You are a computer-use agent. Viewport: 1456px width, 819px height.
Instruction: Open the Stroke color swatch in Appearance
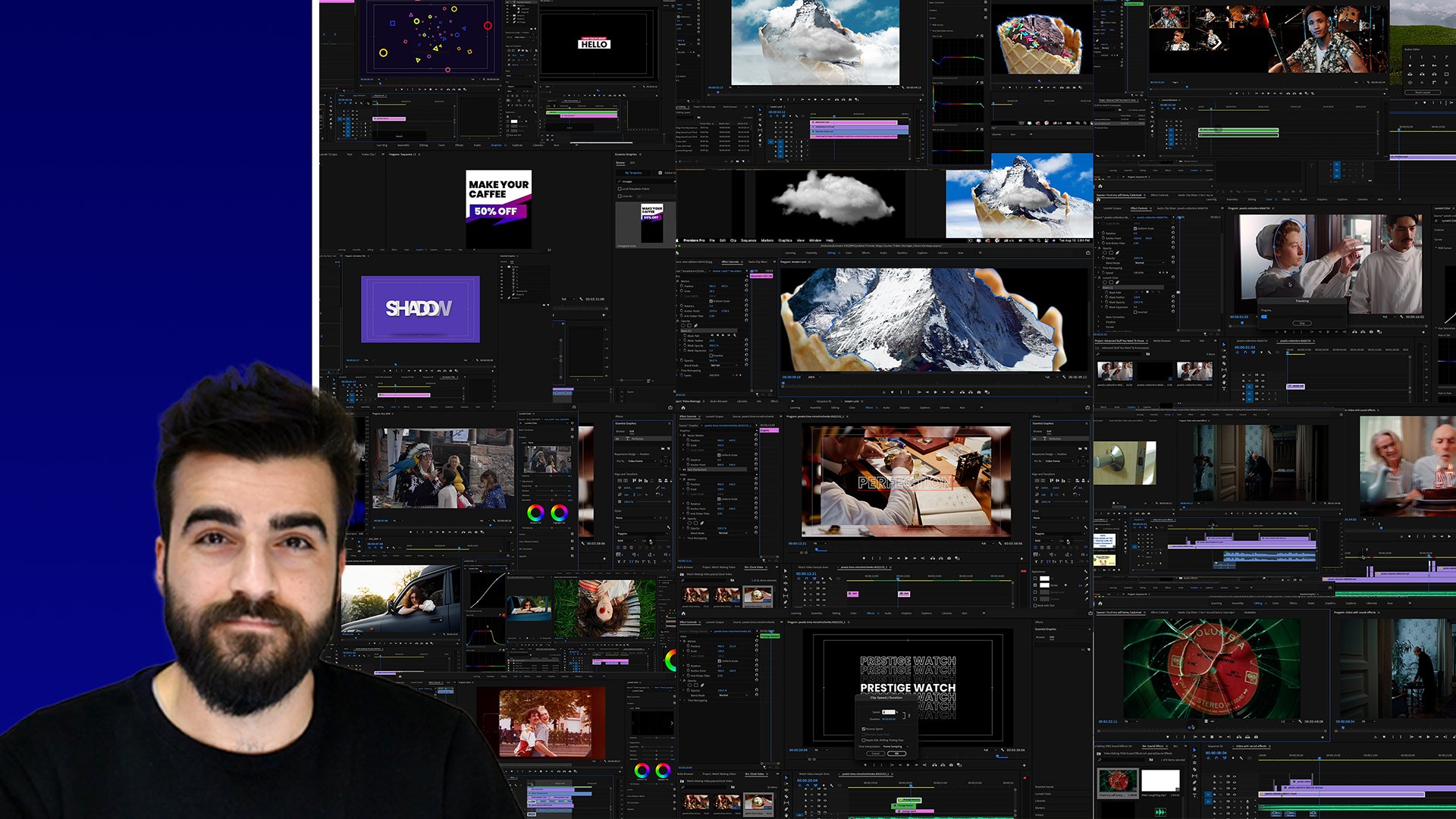coord(1044,585)
